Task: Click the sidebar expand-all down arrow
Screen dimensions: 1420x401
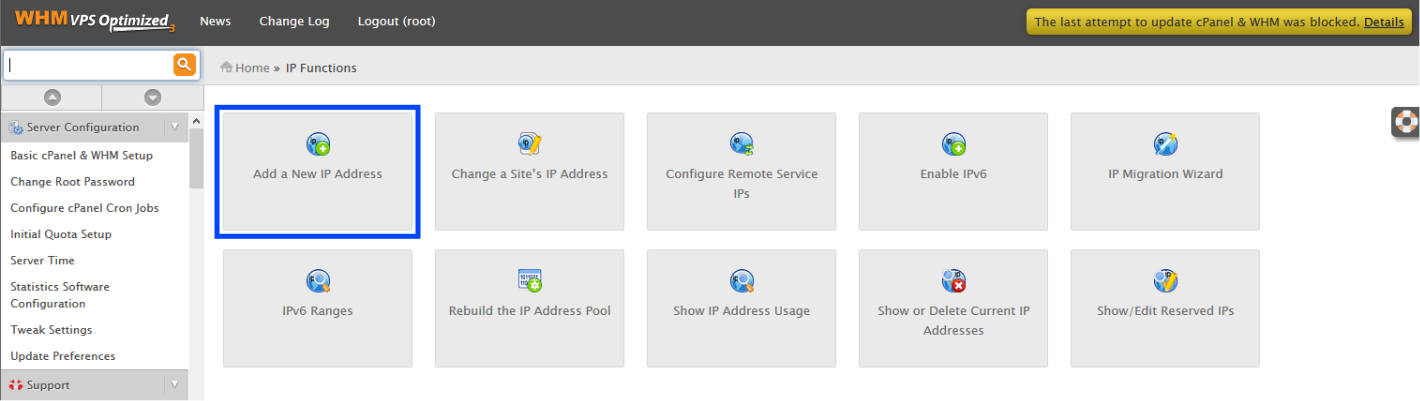Action: (x=152, y=98)
